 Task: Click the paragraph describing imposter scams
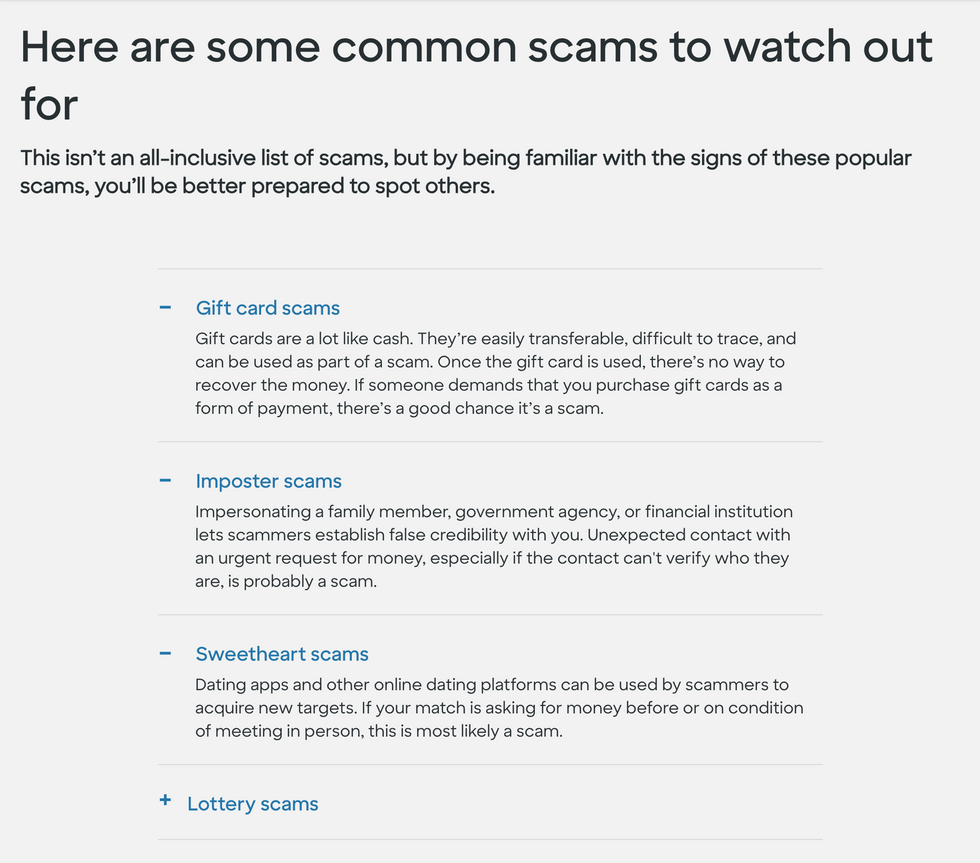494,546
